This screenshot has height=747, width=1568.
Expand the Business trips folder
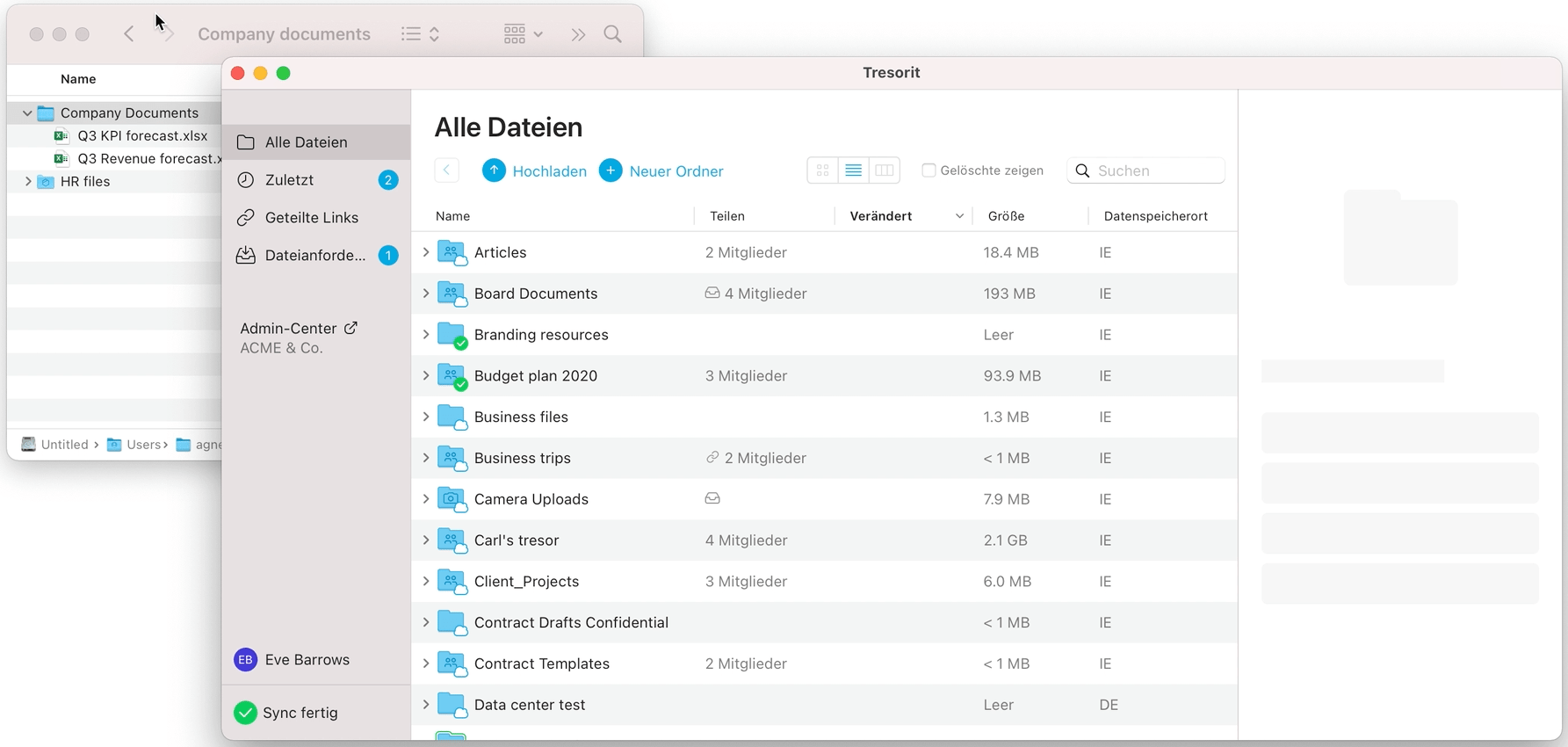point(426,458)
